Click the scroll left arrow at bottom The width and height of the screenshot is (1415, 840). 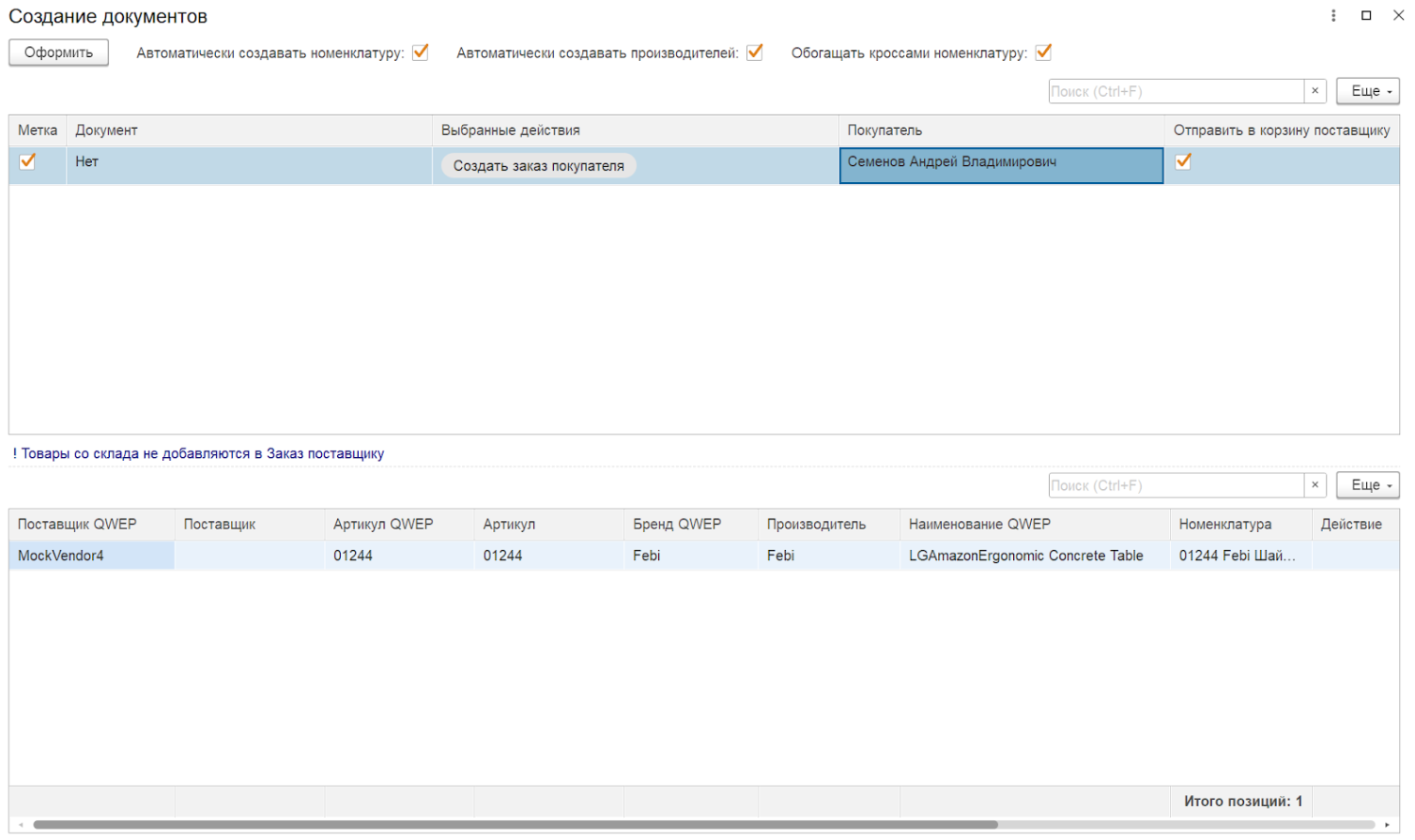point(21,825)
